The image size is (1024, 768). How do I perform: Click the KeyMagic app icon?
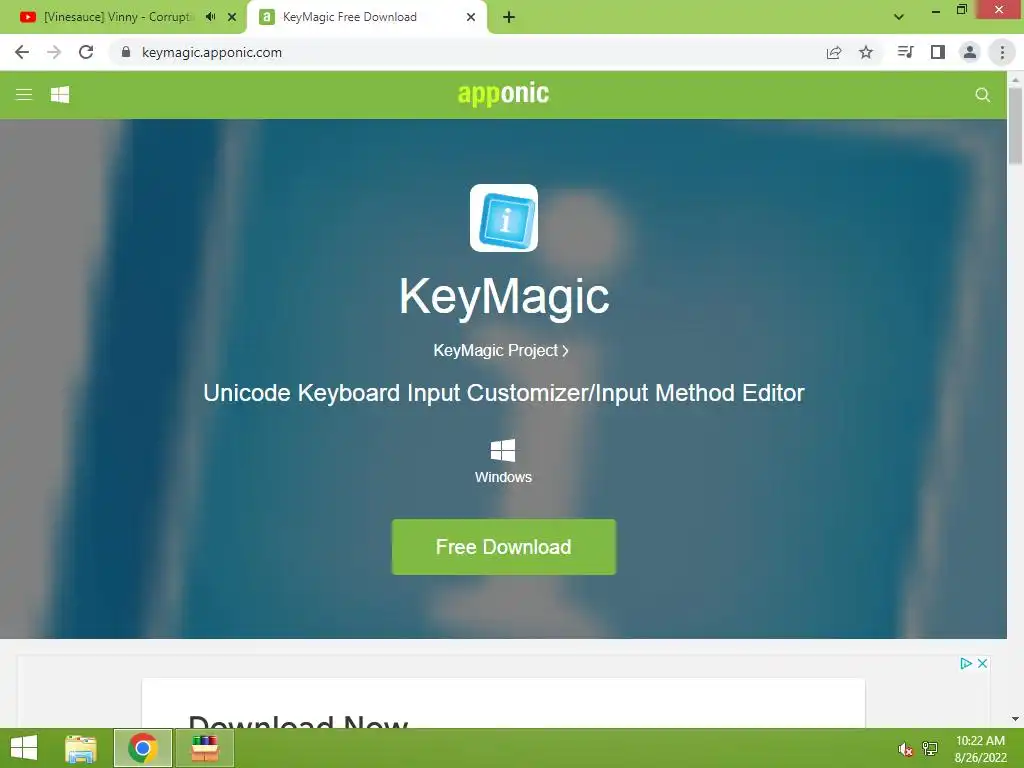pyautogui.click(x=504, y=218)
